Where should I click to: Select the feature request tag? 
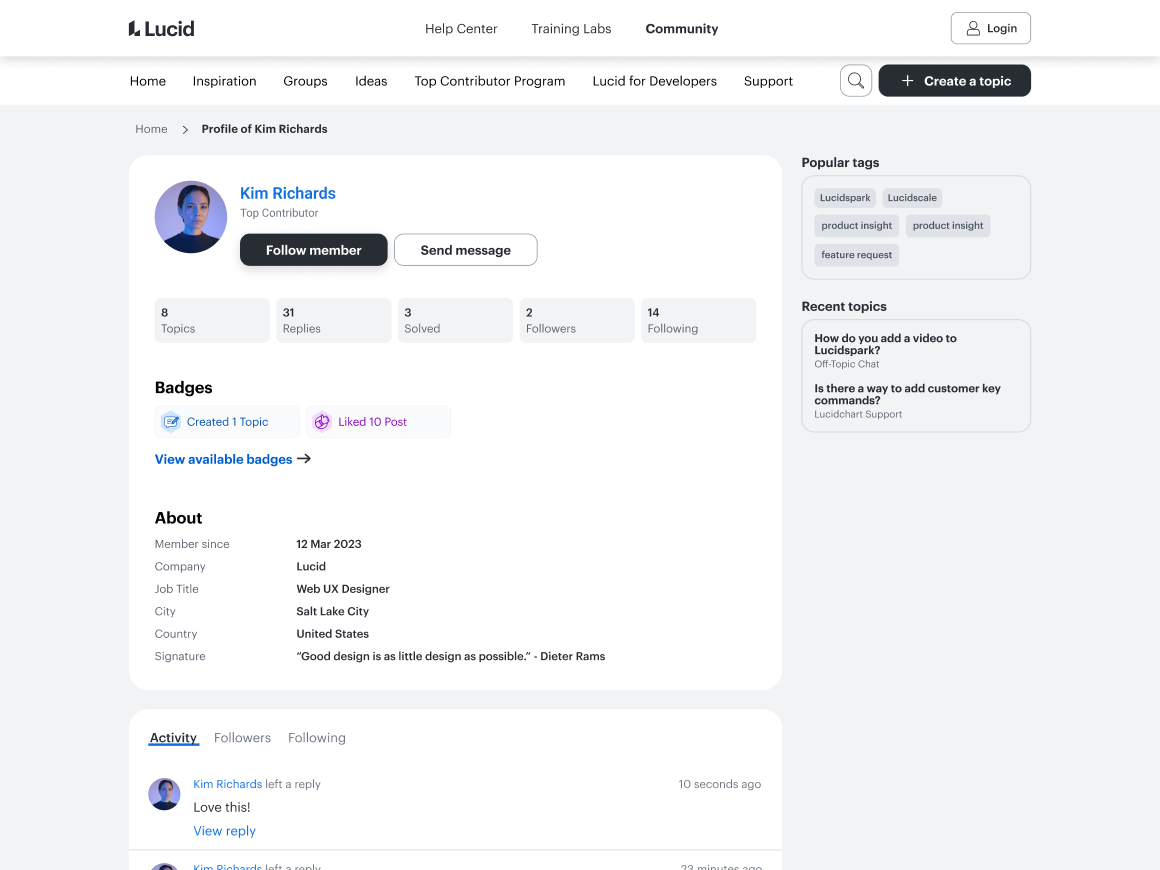[x=856, y=255]
